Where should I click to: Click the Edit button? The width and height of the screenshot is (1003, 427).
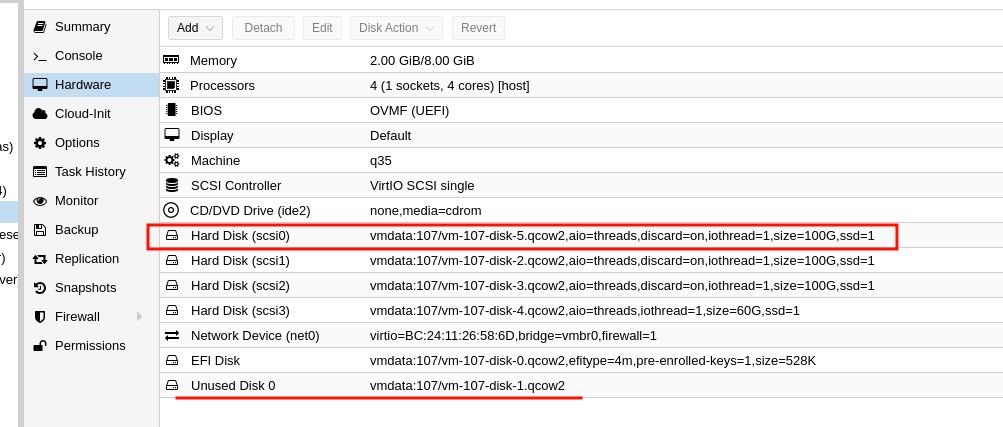coord(322,28)
